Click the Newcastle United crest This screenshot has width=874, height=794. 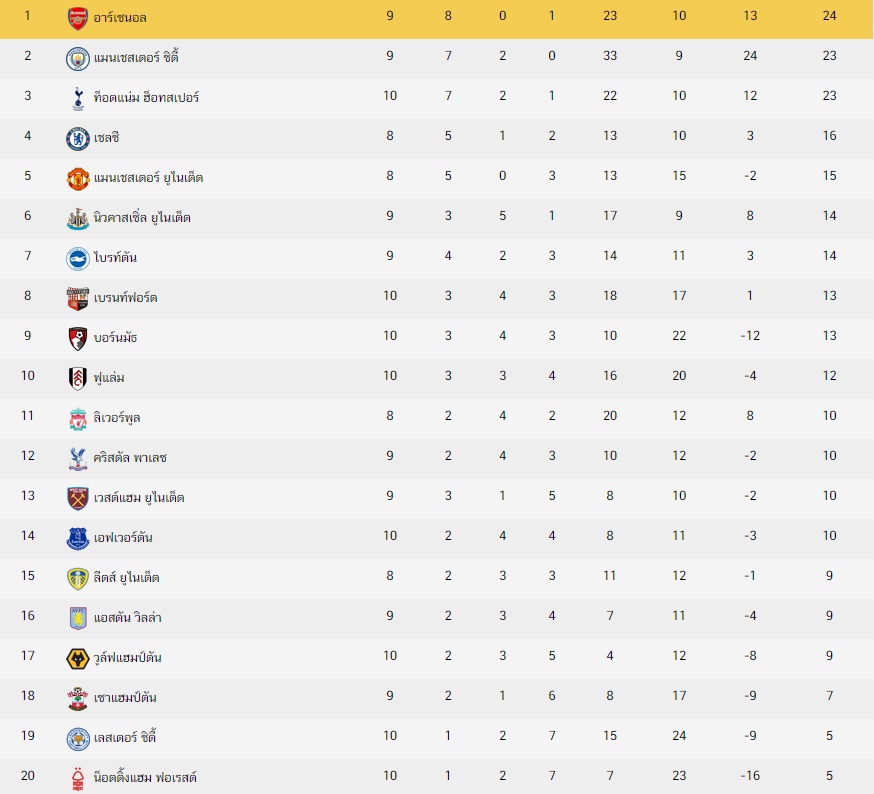tap(77, 219)
